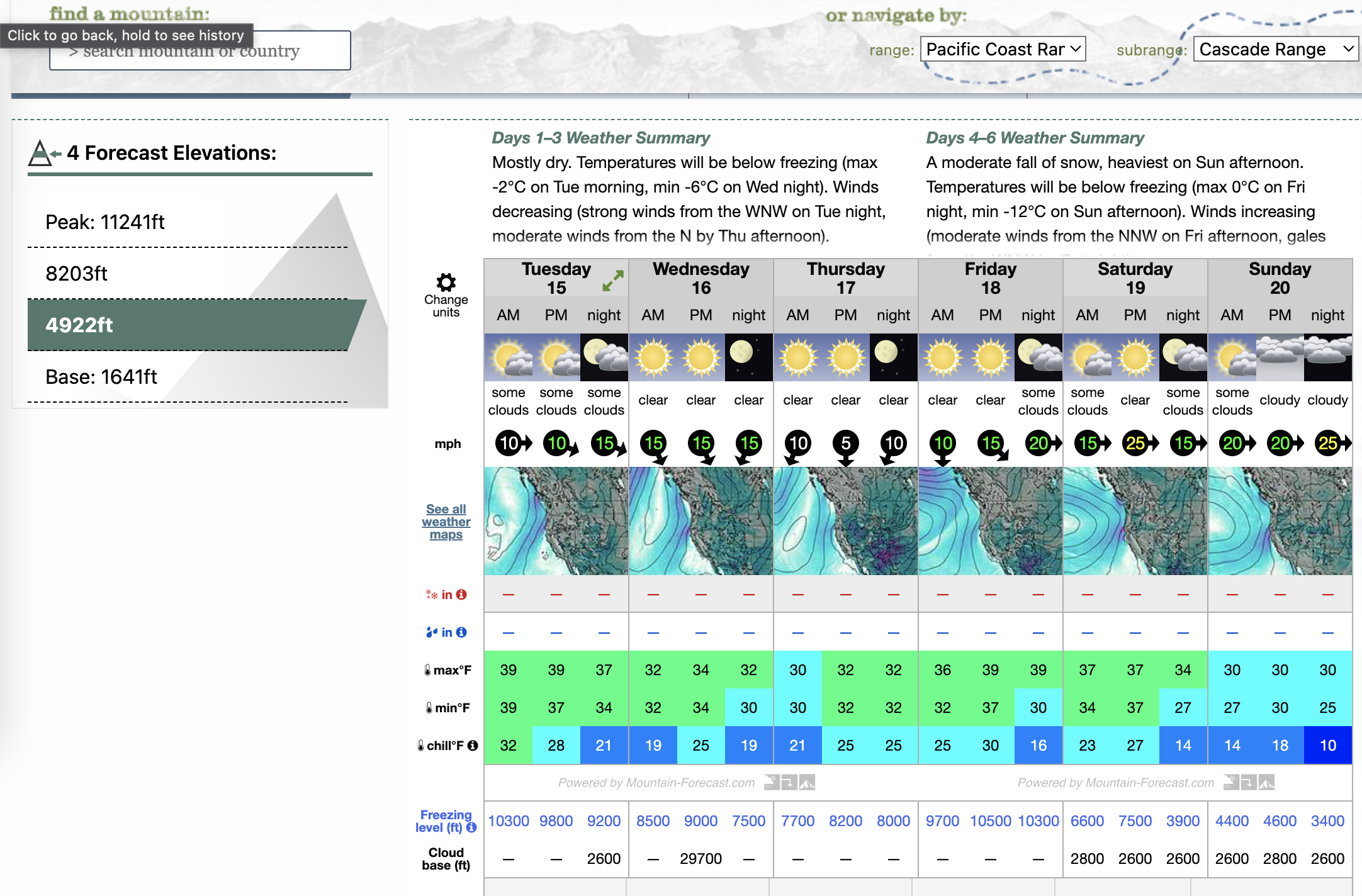Click the Freezing level info icon
1362x896 pixels.
[471, 827]
